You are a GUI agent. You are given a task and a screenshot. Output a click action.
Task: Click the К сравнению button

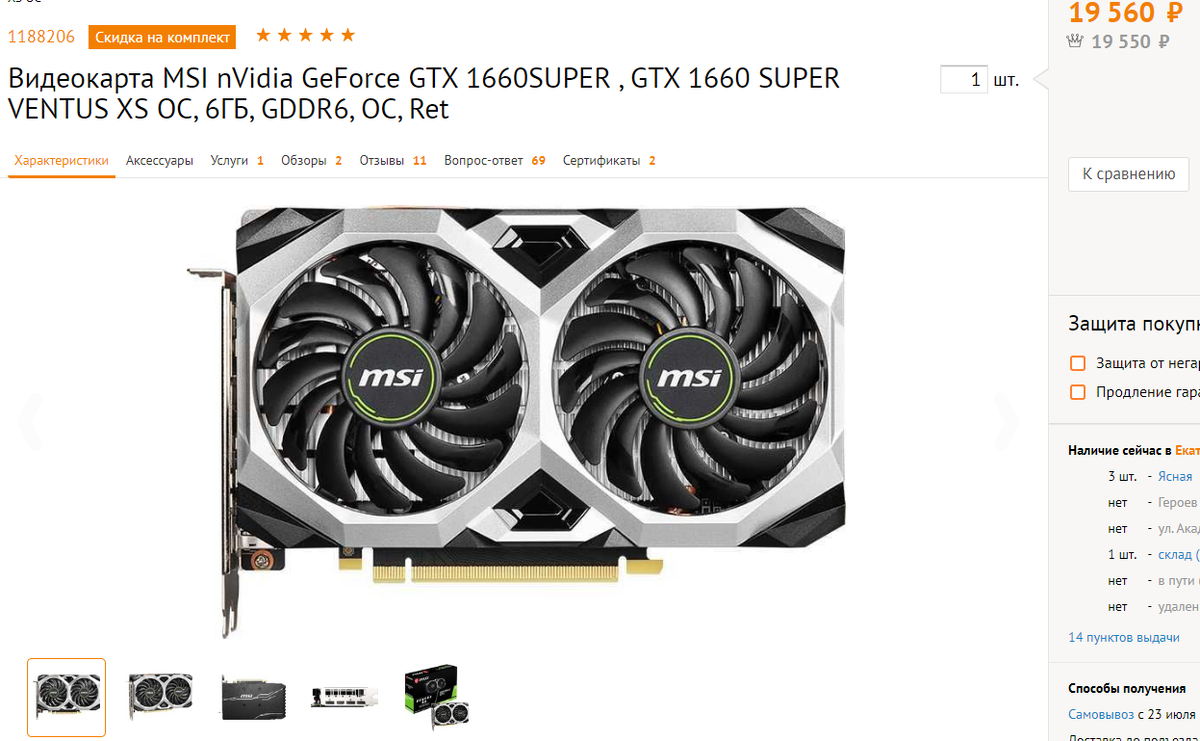(1128, 174)
